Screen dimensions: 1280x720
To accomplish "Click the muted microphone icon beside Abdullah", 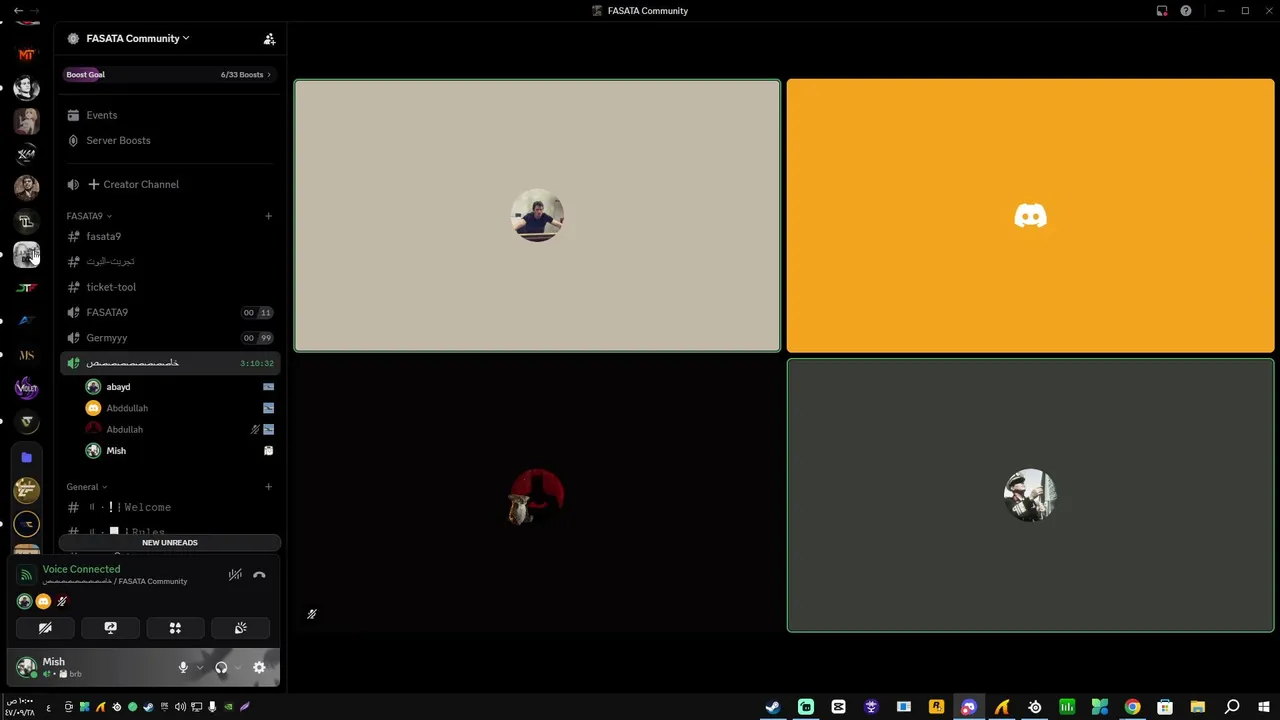I will click(255, 429).
